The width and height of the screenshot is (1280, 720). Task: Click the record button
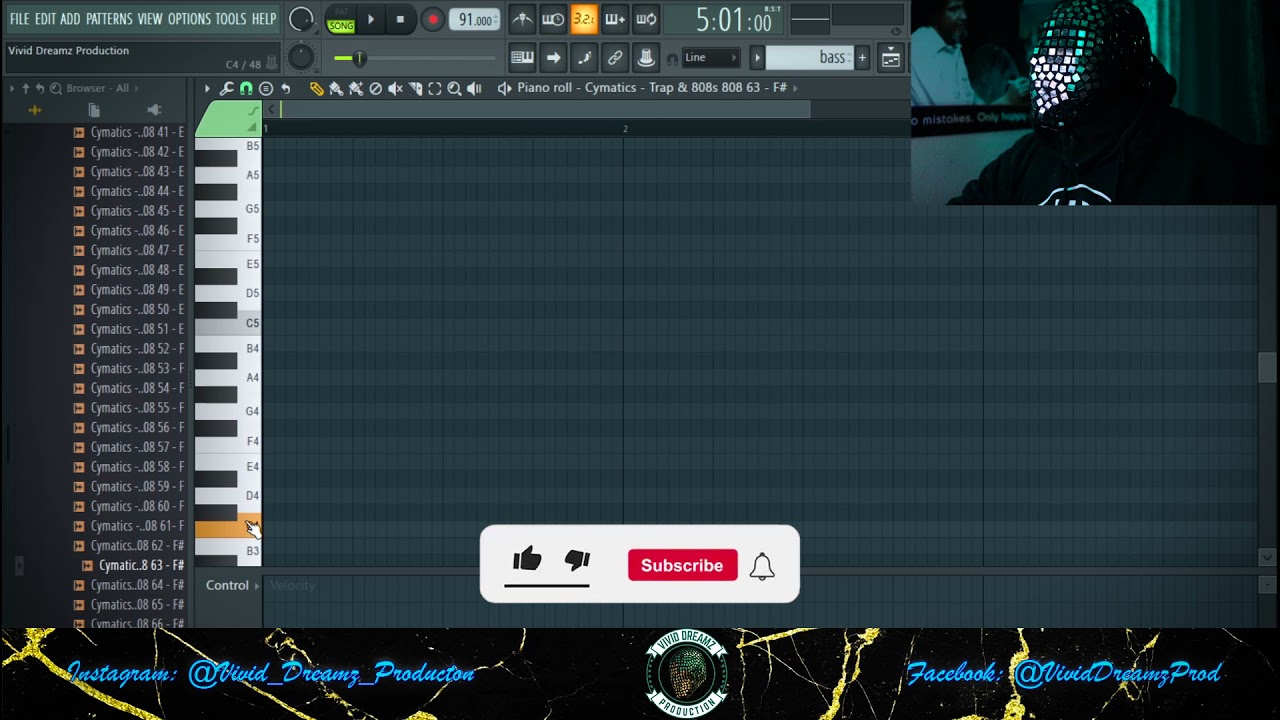click(432, 19)
